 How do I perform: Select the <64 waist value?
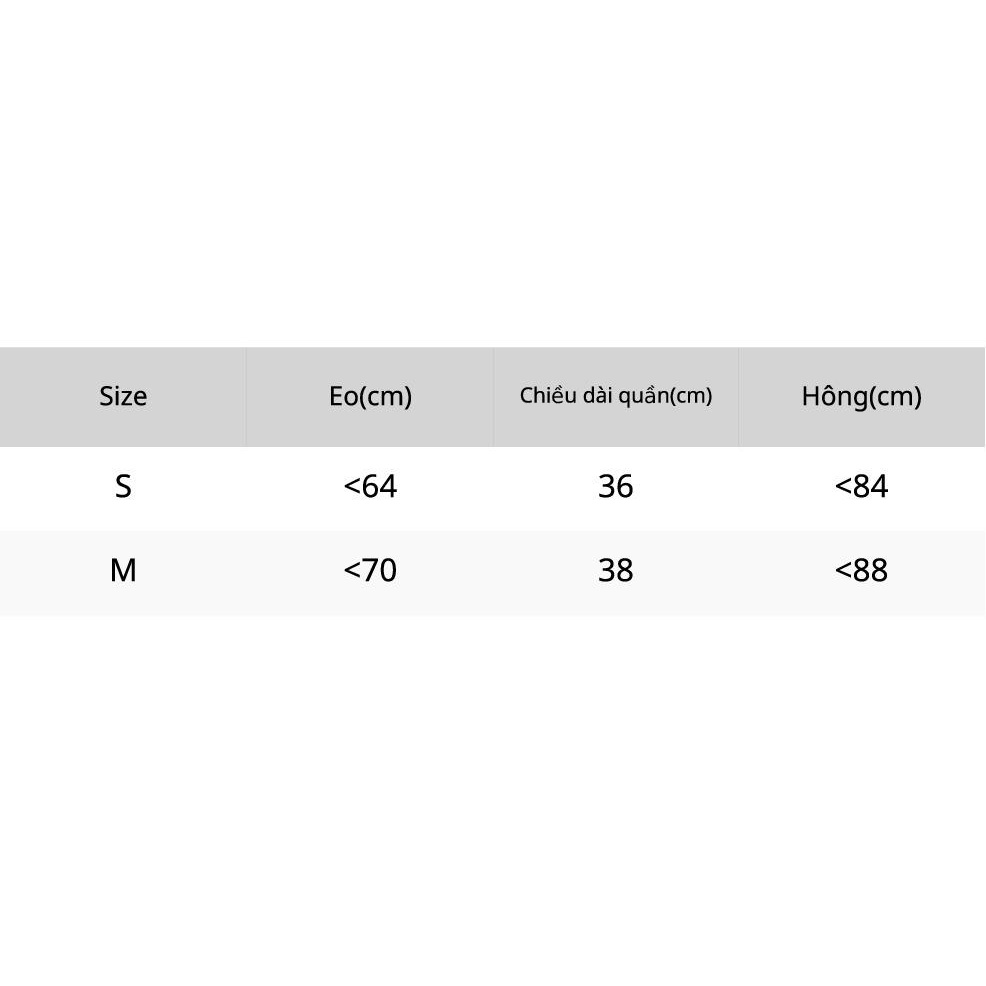click(370, 487)
